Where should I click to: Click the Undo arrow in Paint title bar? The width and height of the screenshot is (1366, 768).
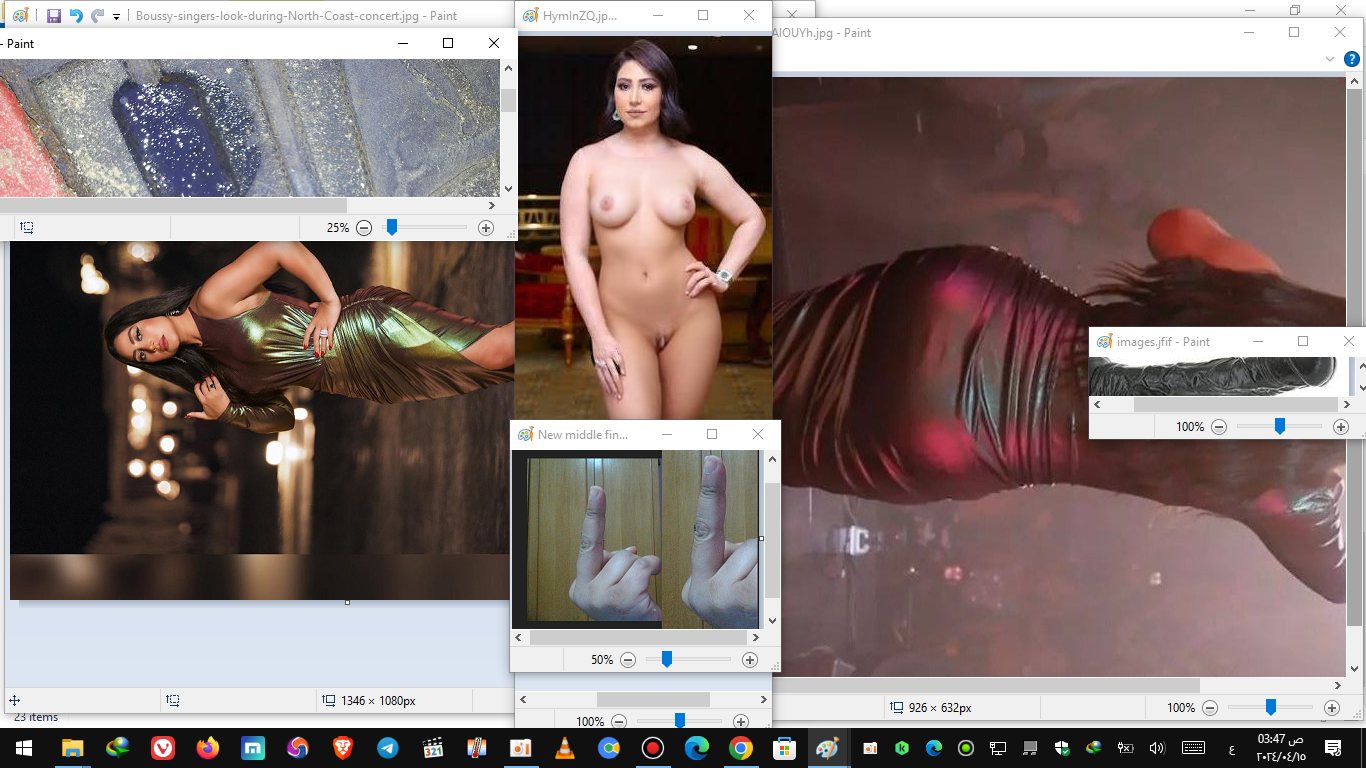click(x=76, y=16)
